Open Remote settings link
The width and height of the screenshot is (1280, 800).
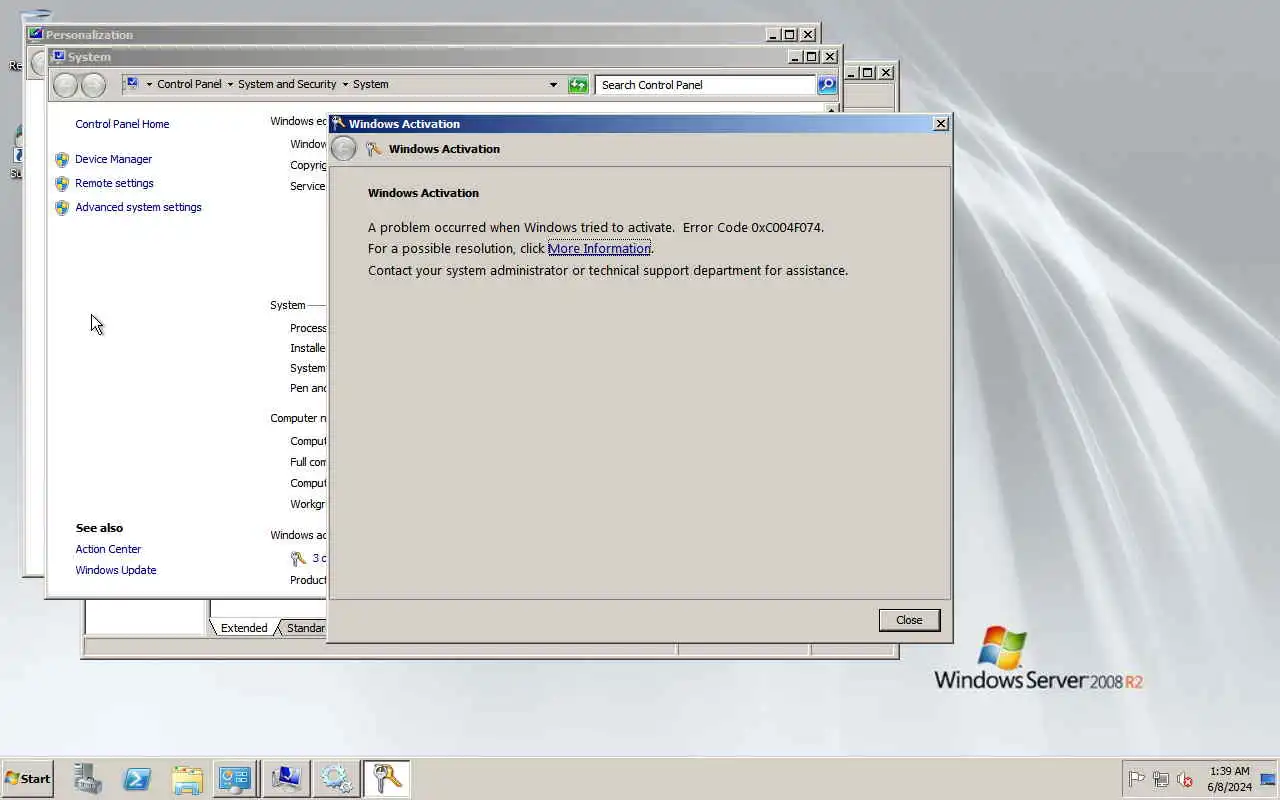point(114,183)
